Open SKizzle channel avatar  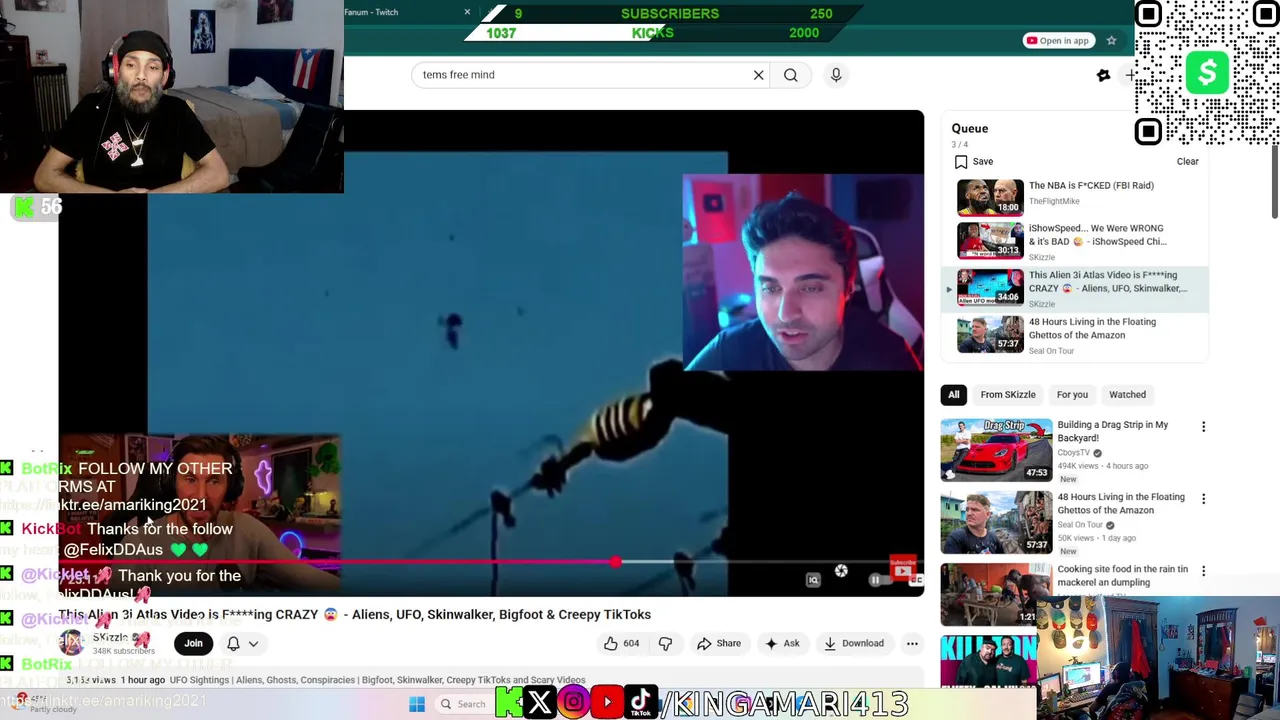tap(72, 642)
